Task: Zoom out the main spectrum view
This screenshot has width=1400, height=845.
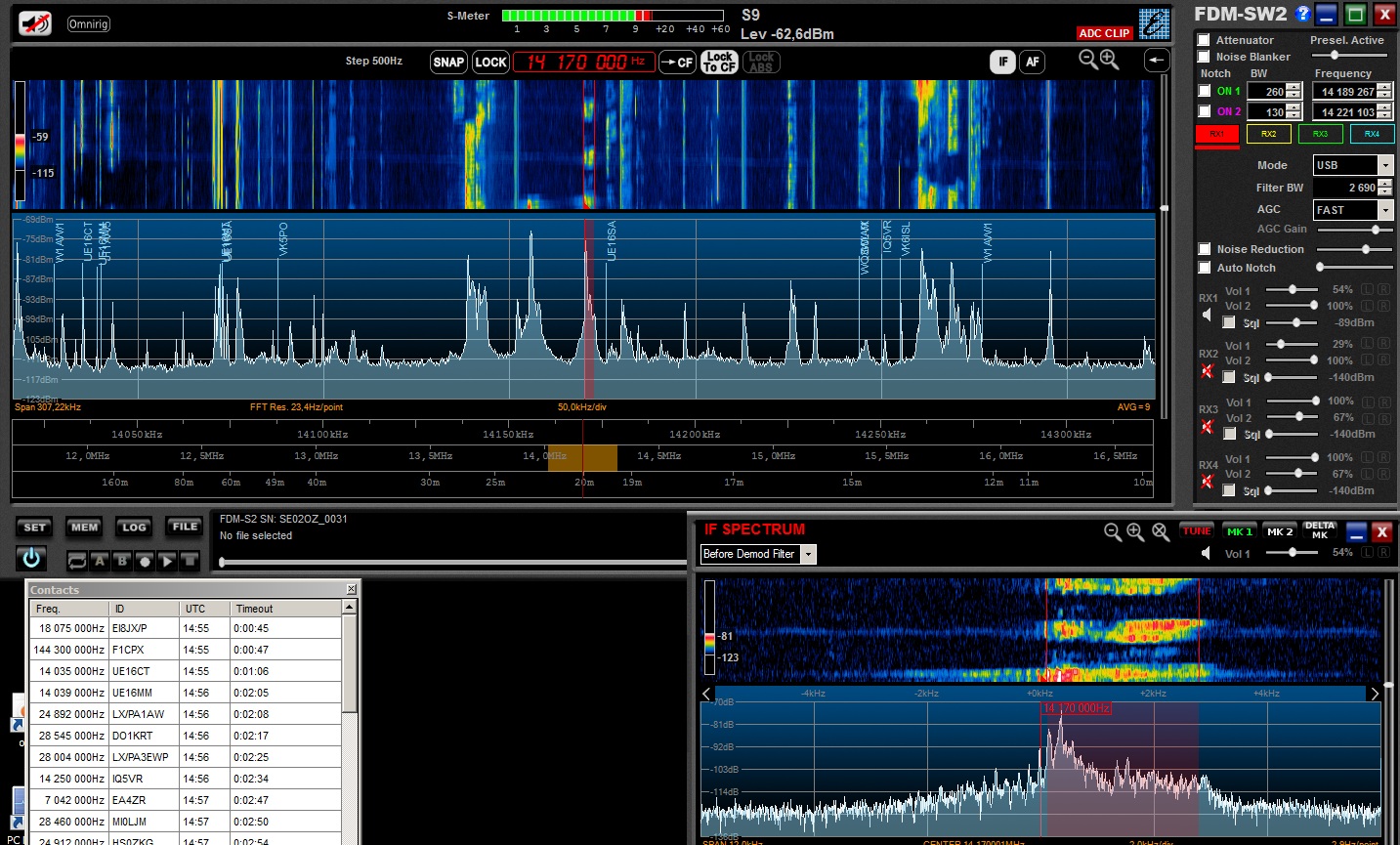Action: pyautogui.click(x=1087, y=60)
